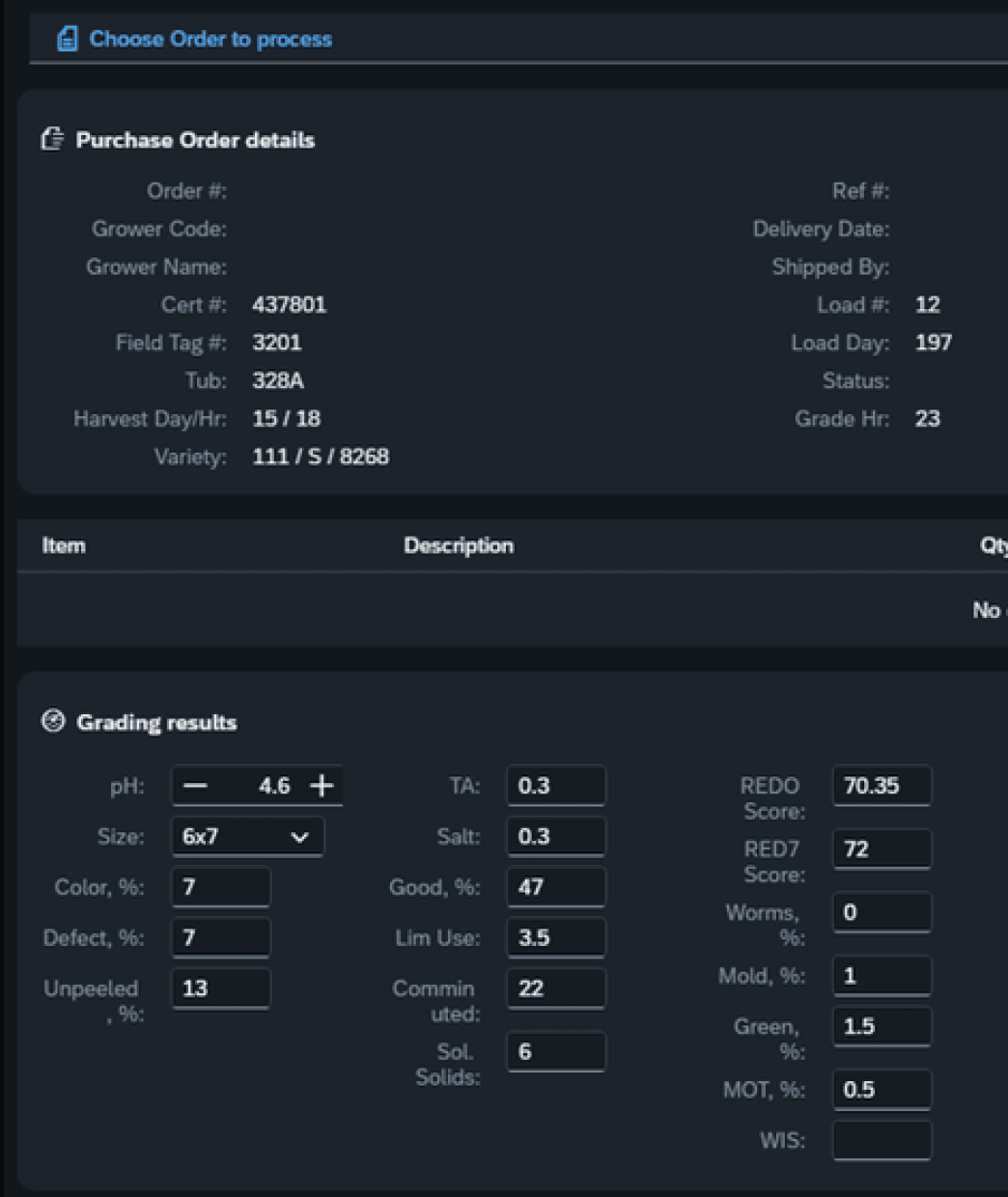The width and height of the screenshot is (1008, 1197).
Task: Click the Color % input field
Action: [220, 887]
